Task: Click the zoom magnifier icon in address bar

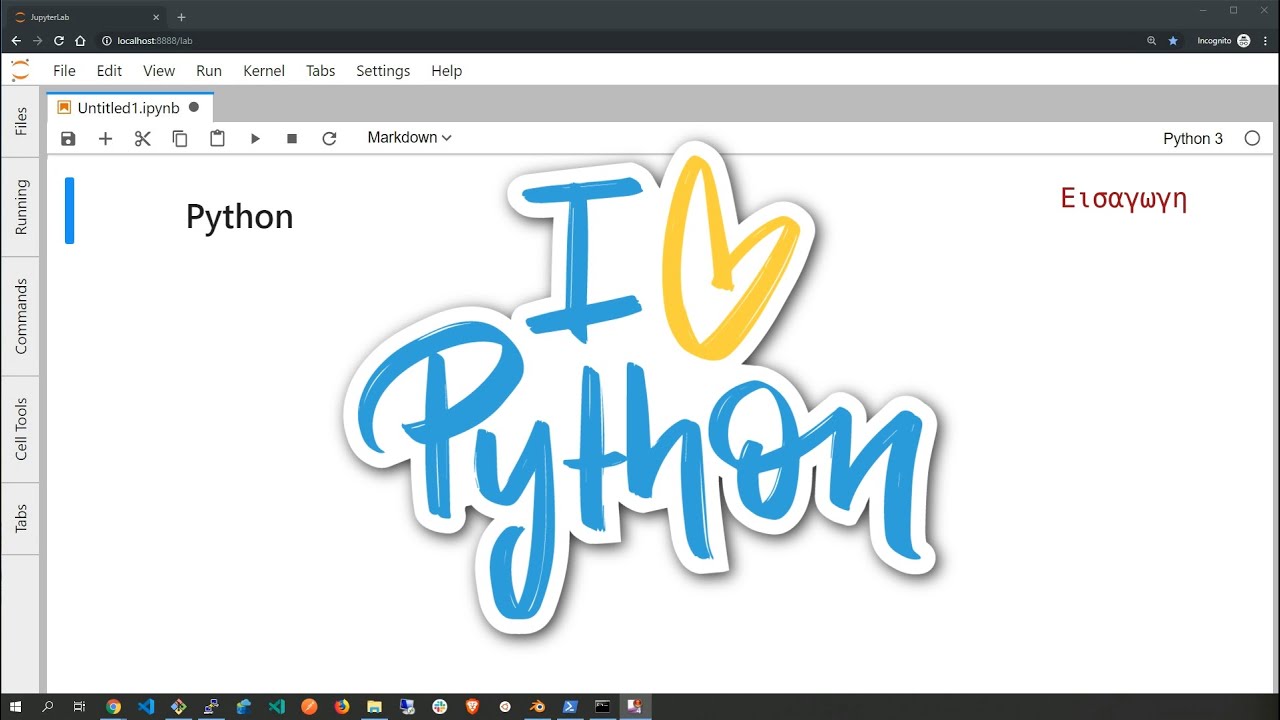Action: (x=1152, y=41)
